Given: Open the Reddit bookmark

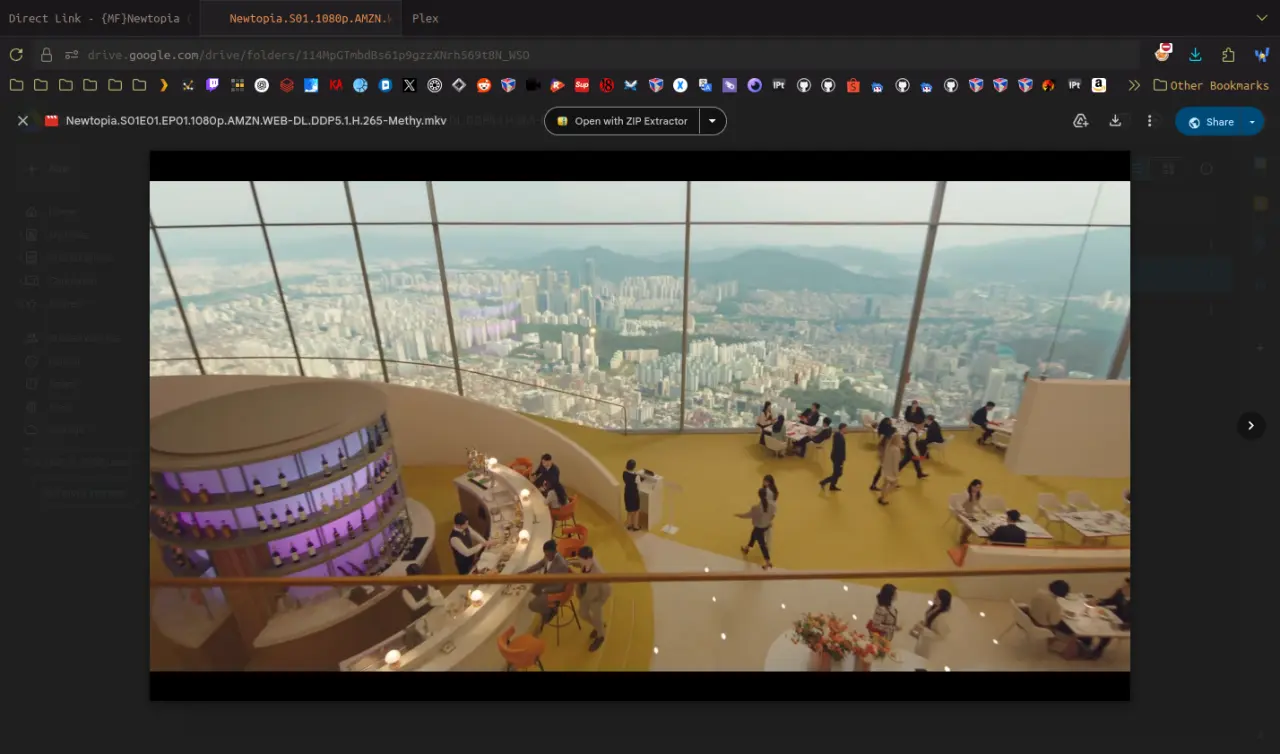Looking at the screenshot, I should coord(483,85).
